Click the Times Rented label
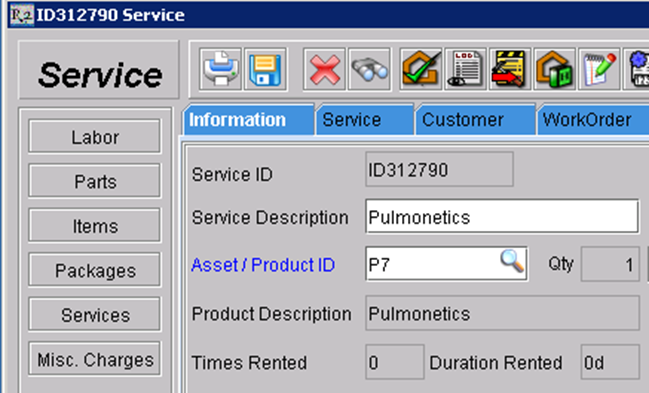Viewport: 649px width, 393px height. click(x=249, y=363)
